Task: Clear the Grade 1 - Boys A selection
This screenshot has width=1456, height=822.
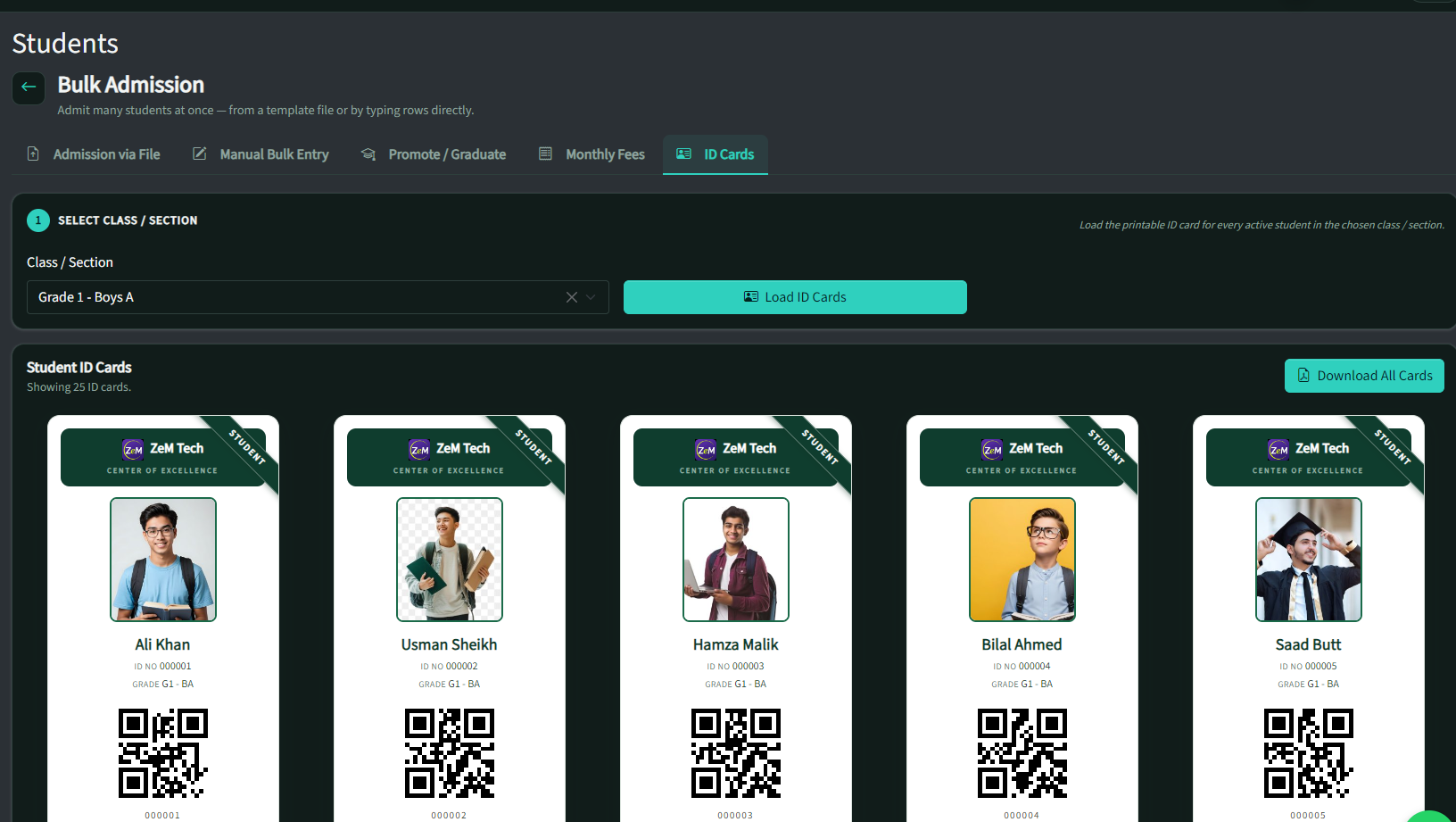Action: tap(572, 297)
